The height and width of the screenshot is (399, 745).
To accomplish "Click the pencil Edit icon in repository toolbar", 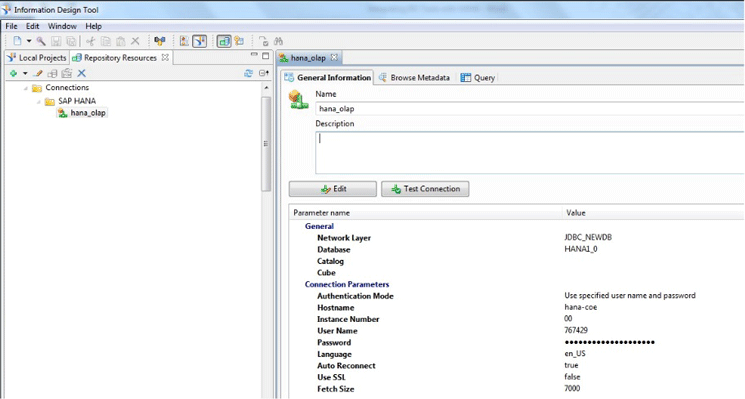I will [38, 73].
